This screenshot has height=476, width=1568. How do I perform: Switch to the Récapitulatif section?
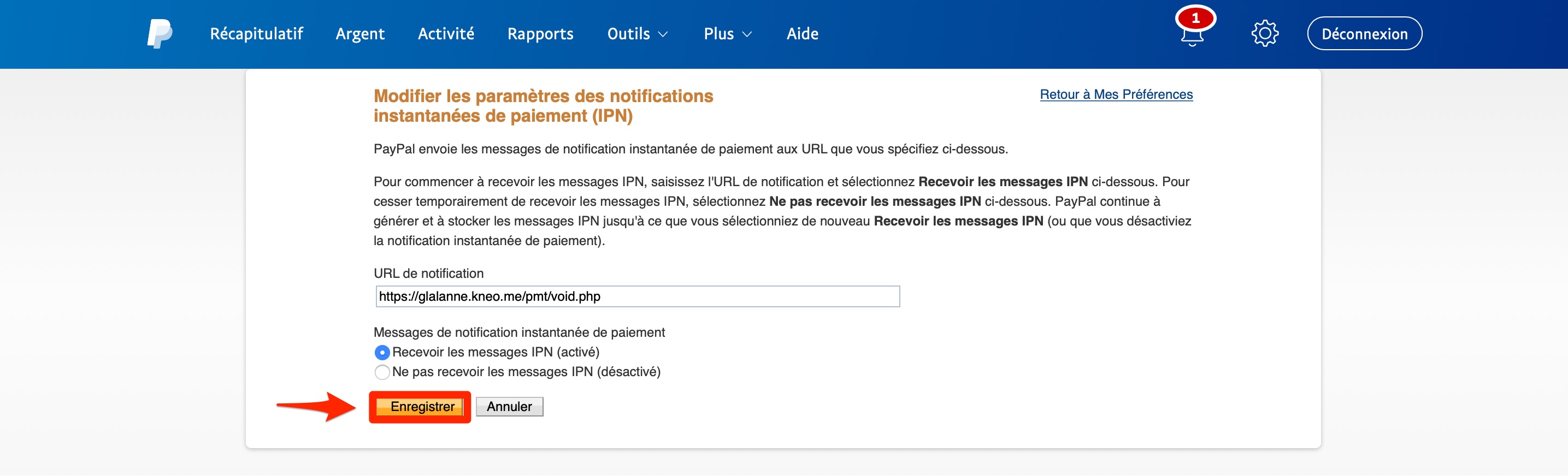pos(255,33)
